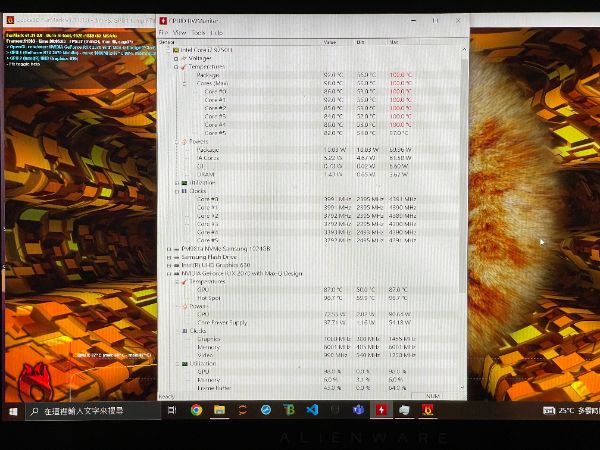Viewport: 600px width, 450px height.
Task: Click the Temperatures icon under NVIDIA GPU
Action: coord(184,282)
